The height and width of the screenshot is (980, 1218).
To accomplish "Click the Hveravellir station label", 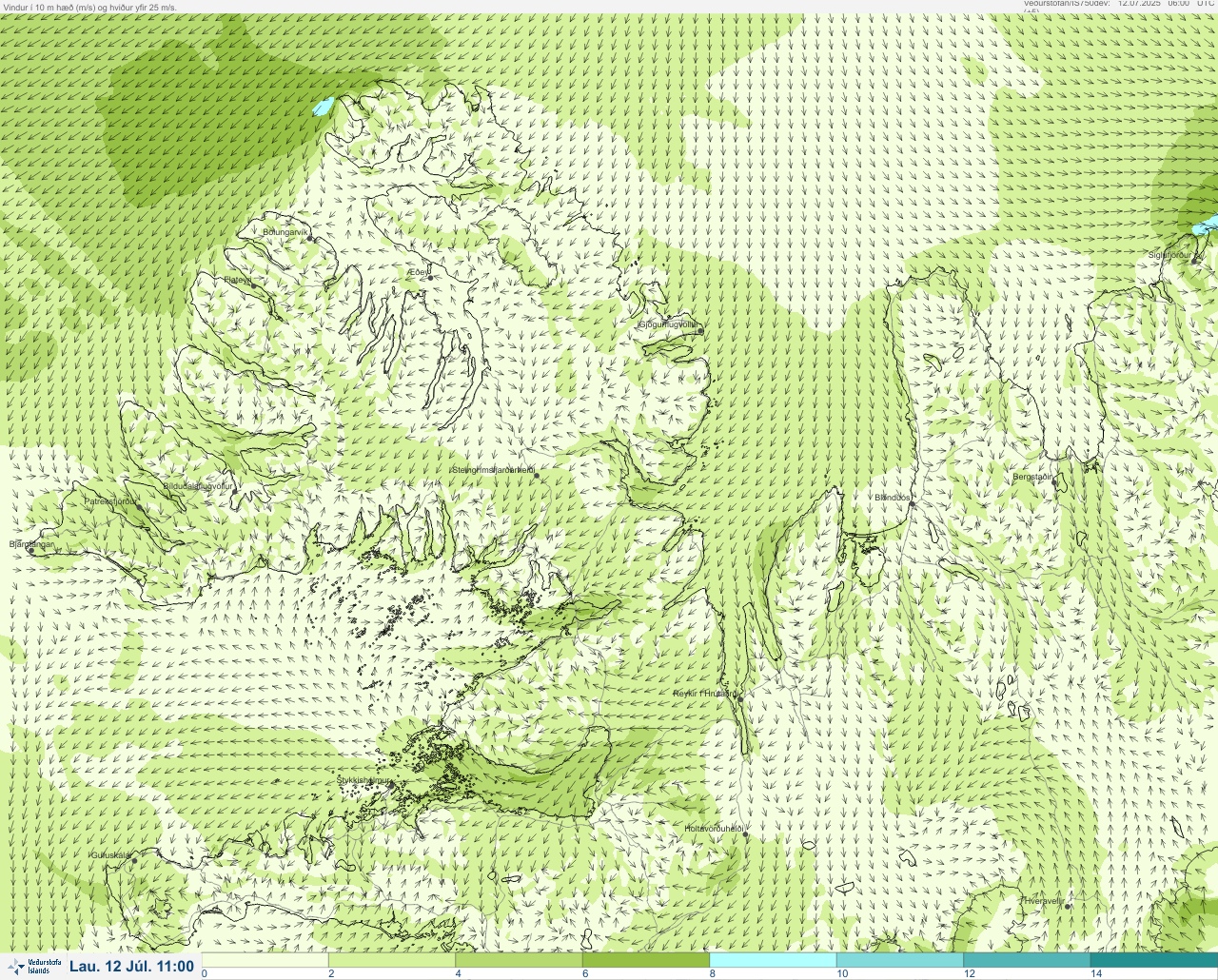I will click(1044, 900).
